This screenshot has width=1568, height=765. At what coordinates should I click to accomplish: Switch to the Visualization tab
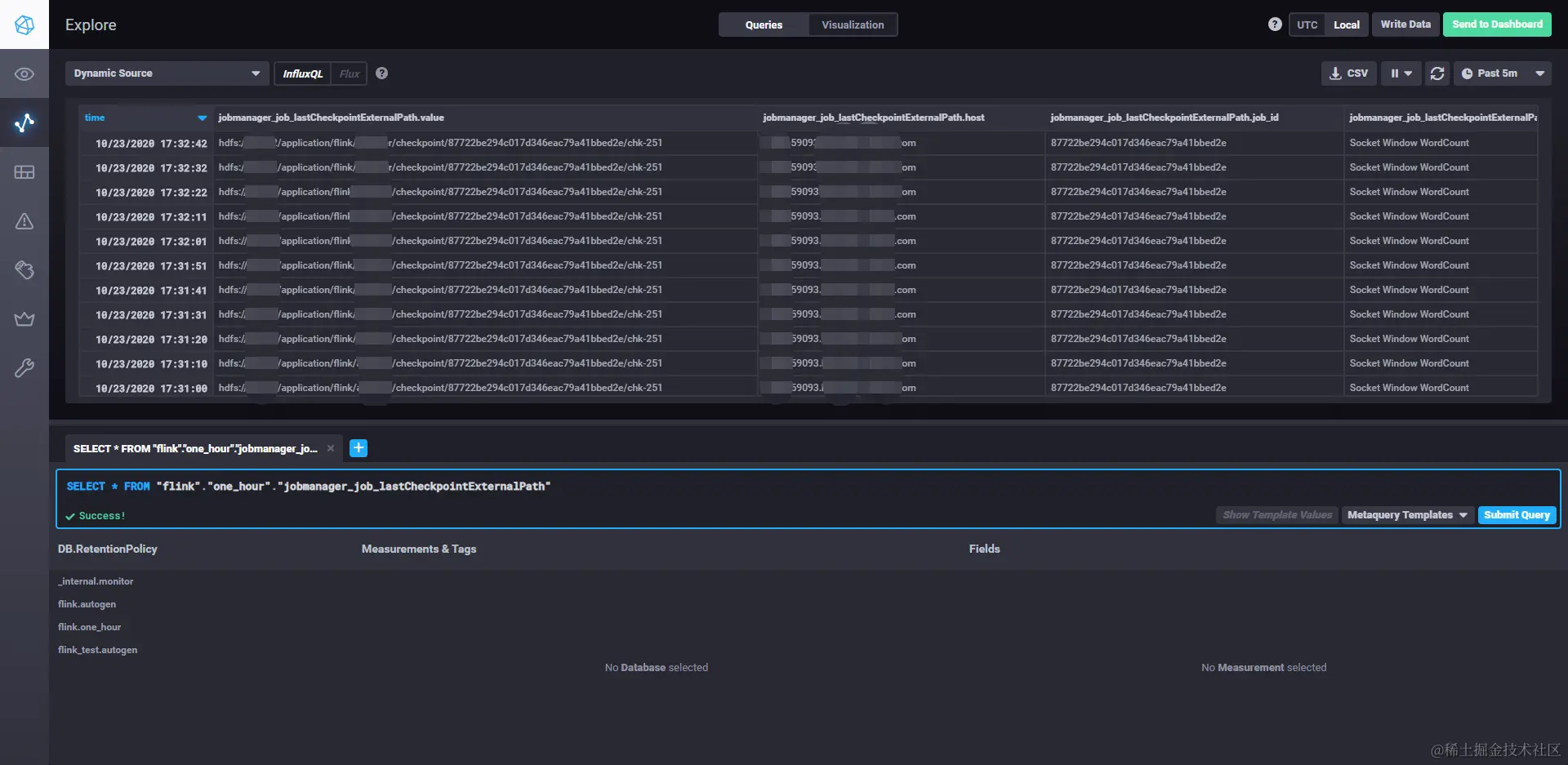(853, 24)
